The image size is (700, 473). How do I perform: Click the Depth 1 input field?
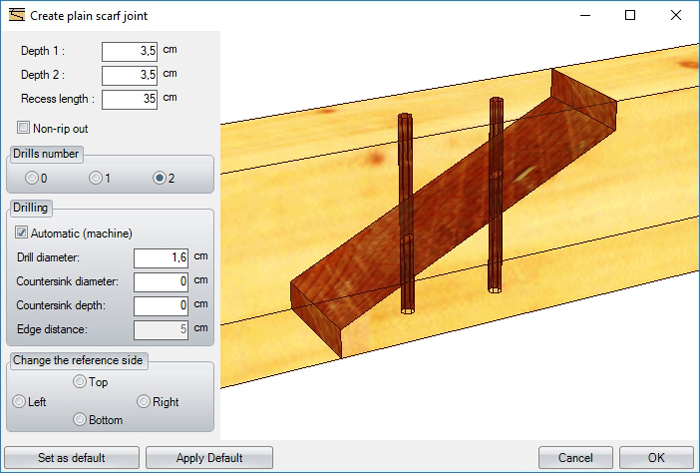coord(129,52)
